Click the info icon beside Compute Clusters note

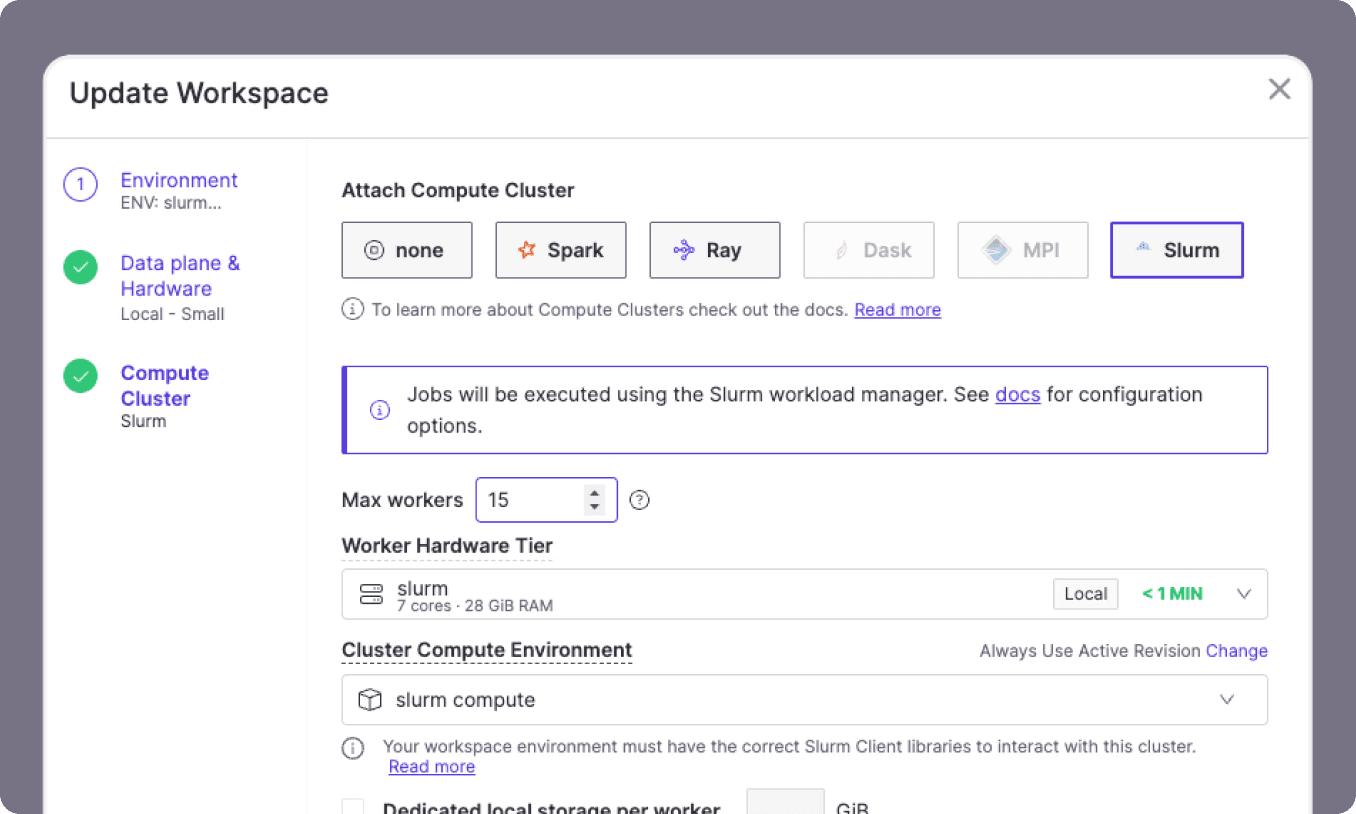(x=352, y=309)
